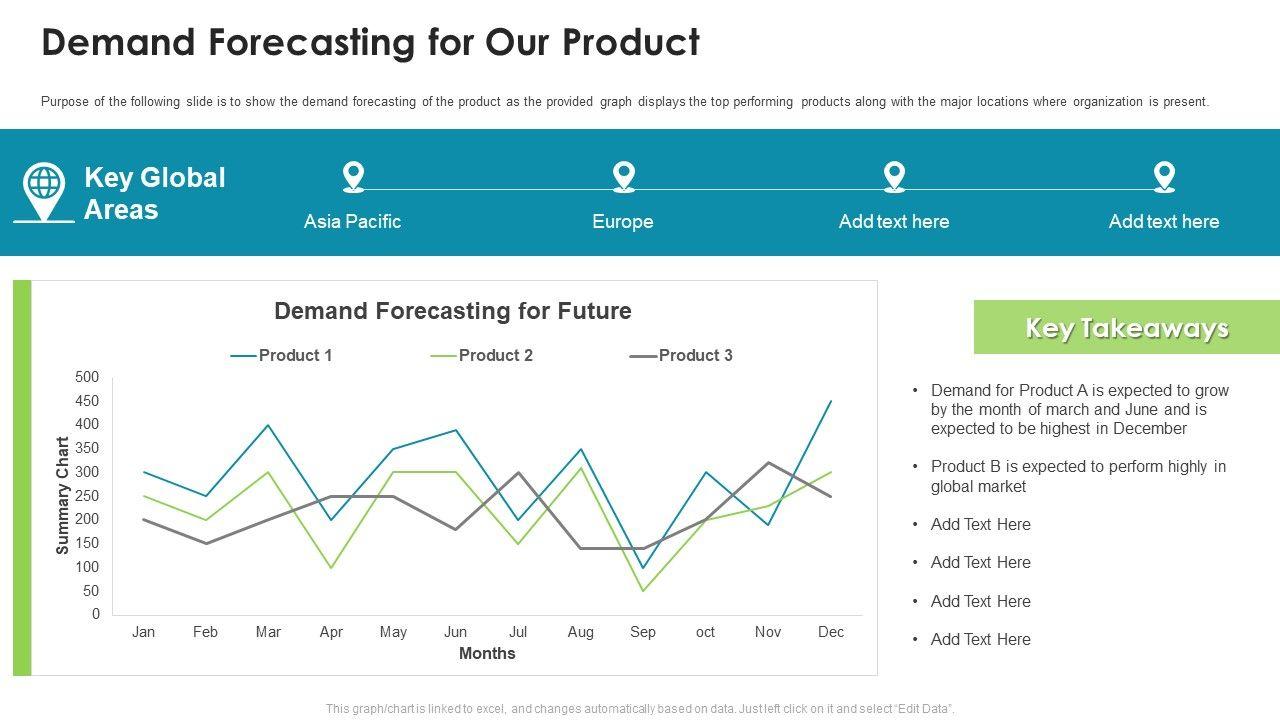Click the Key Global Areas heading
Screen dimensions: 1280x720
tap(154, 193)
